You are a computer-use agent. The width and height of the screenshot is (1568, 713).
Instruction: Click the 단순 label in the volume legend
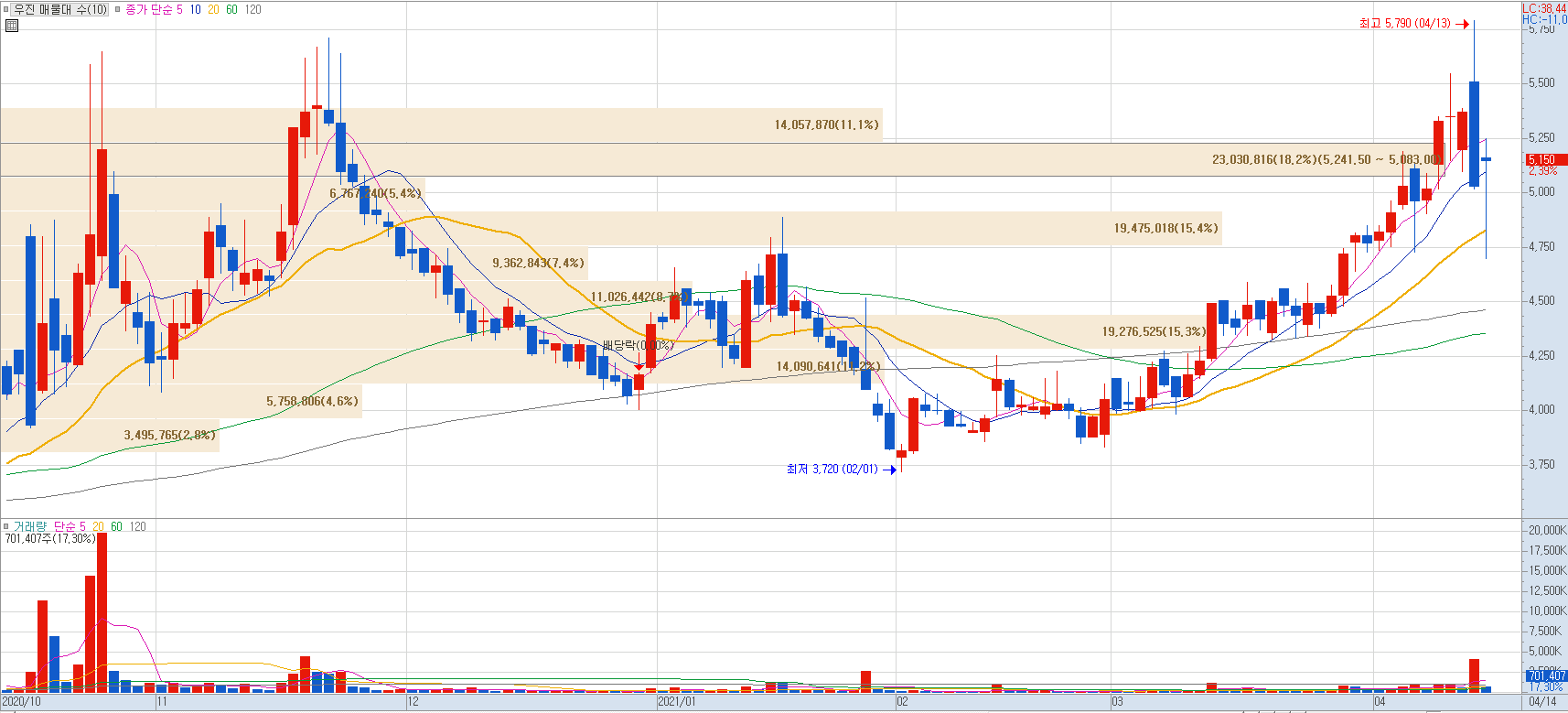(x=64, y=526)
